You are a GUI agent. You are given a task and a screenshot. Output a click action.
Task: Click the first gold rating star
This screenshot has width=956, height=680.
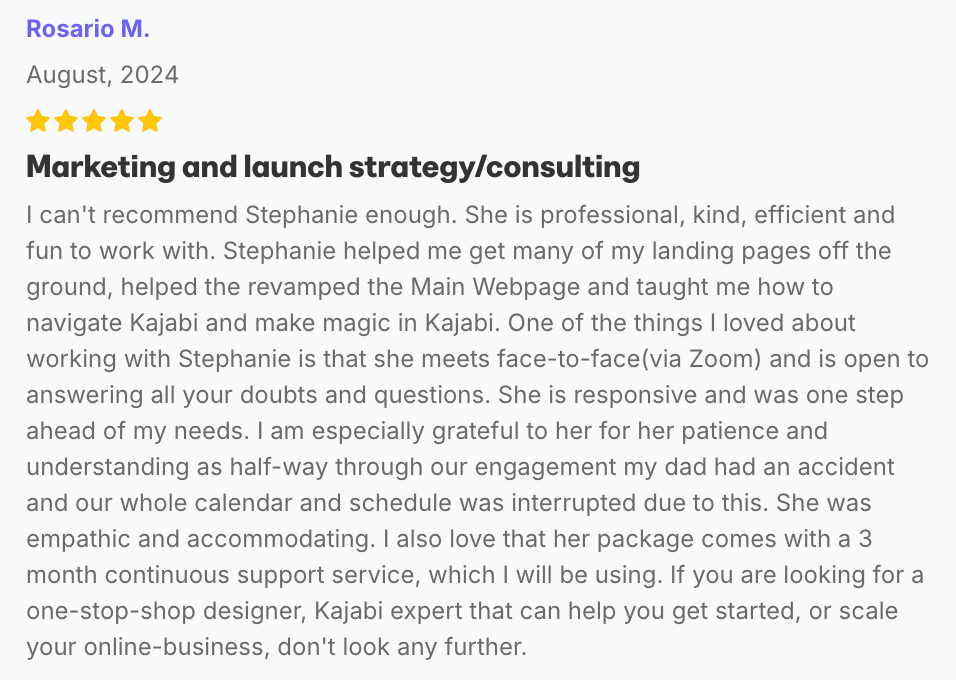(x=38, y=121)
